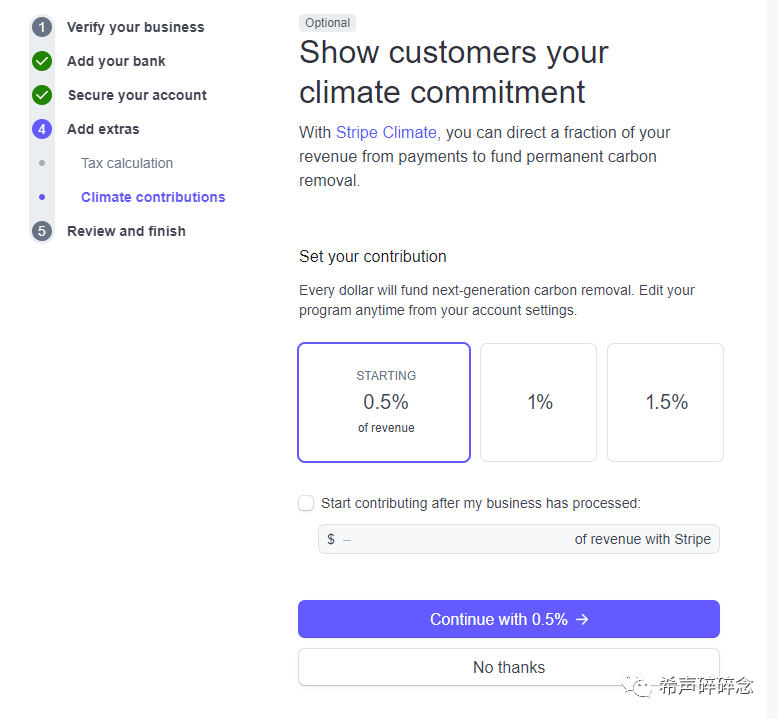
Task: Click the step 5 number circle icon
Action: tap(42, 231)
